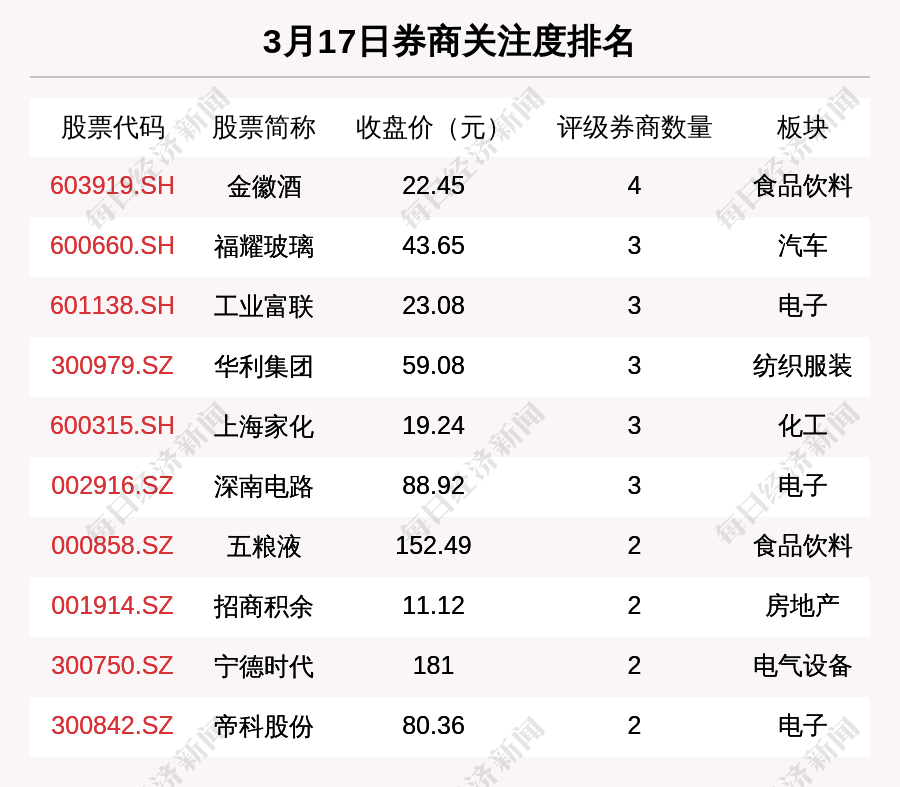This screenshot has height=787, width=900.
Task: Click sector 食品饮料 in 金徽酒 row
Action: [x=802, y=187]
